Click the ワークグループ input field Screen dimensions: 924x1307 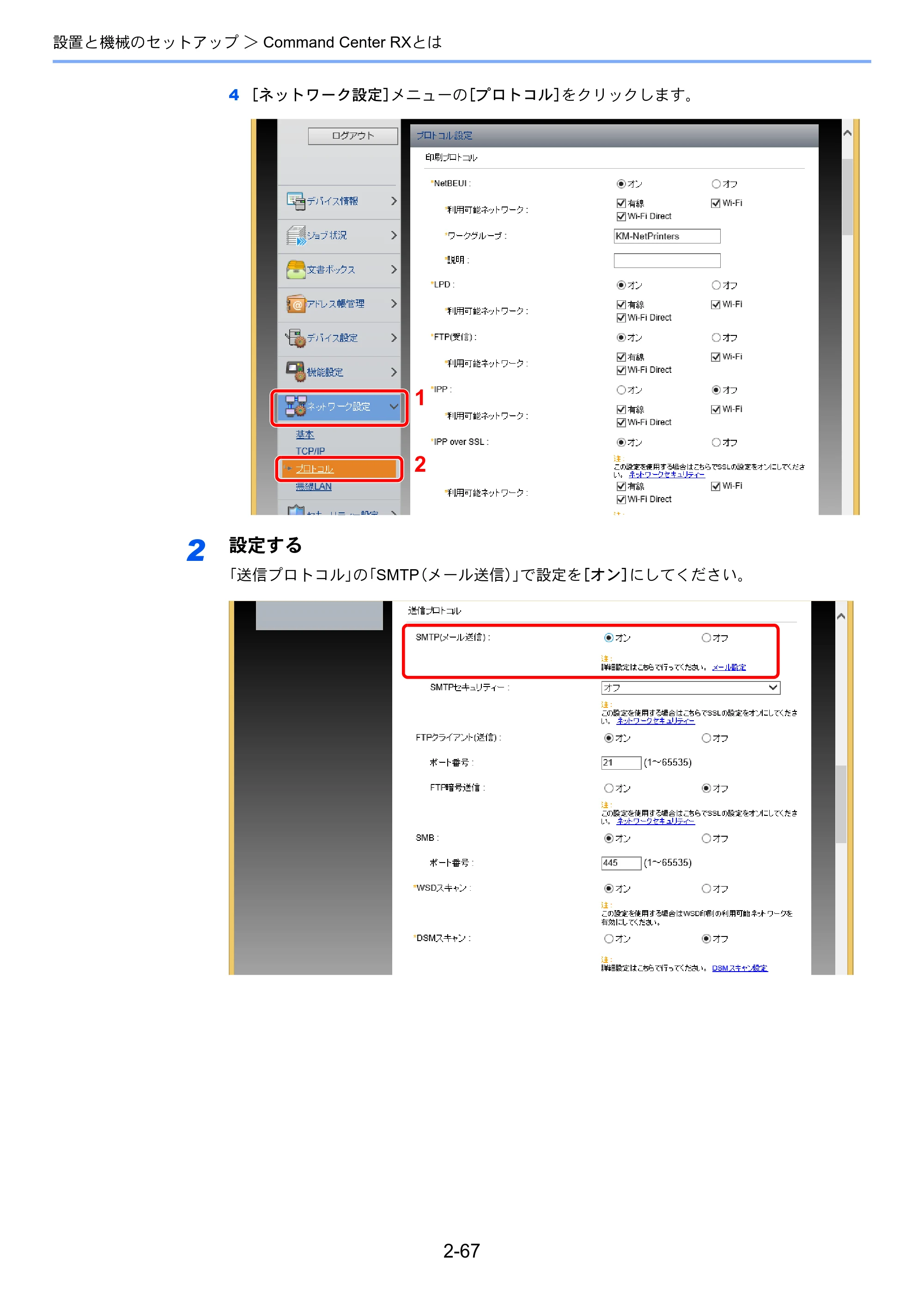click(x=667, y=236)
